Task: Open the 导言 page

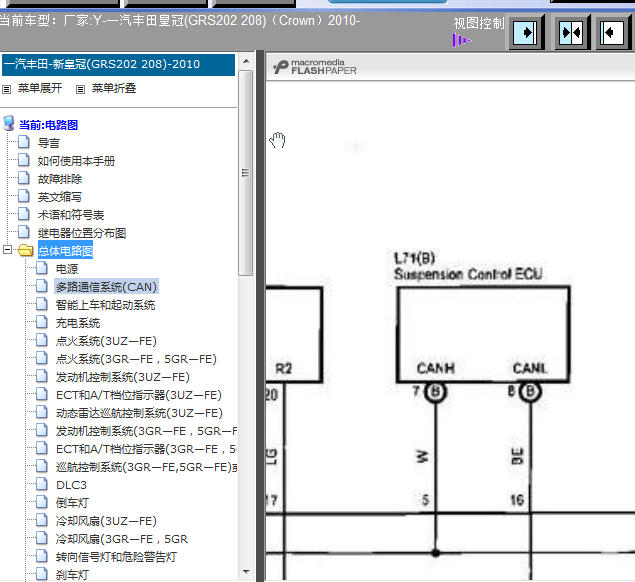Action: (49, 143)
